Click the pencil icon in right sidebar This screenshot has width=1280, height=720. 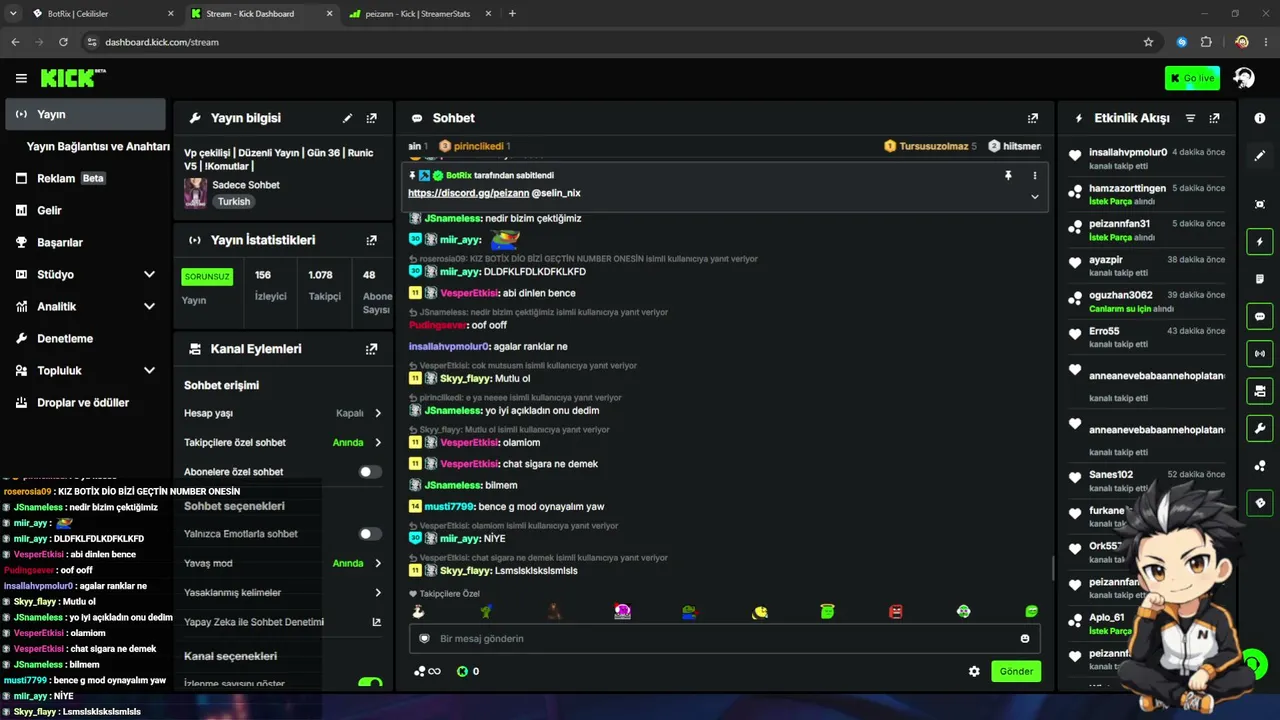pyautogui.click(x=1259, y=156)
